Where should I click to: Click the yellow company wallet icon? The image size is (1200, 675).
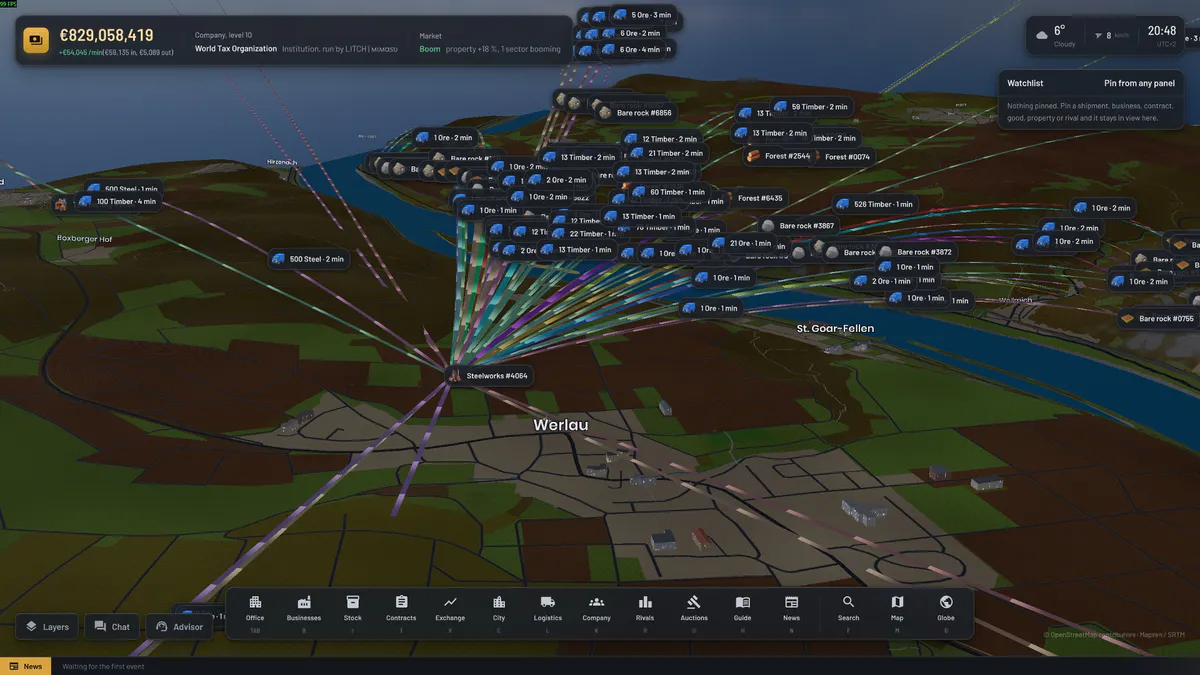coord(37,40)
